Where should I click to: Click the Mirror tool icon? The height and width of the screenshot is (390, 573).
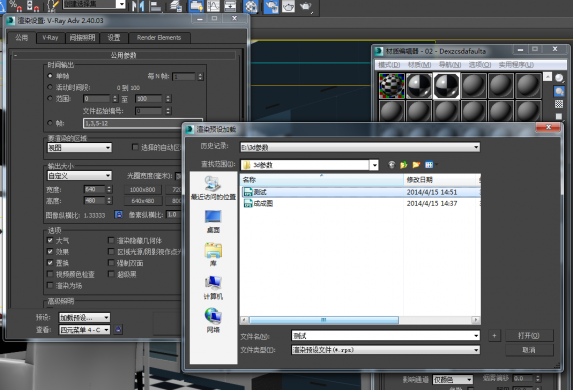pyautogui.click(x=138, y=6)
